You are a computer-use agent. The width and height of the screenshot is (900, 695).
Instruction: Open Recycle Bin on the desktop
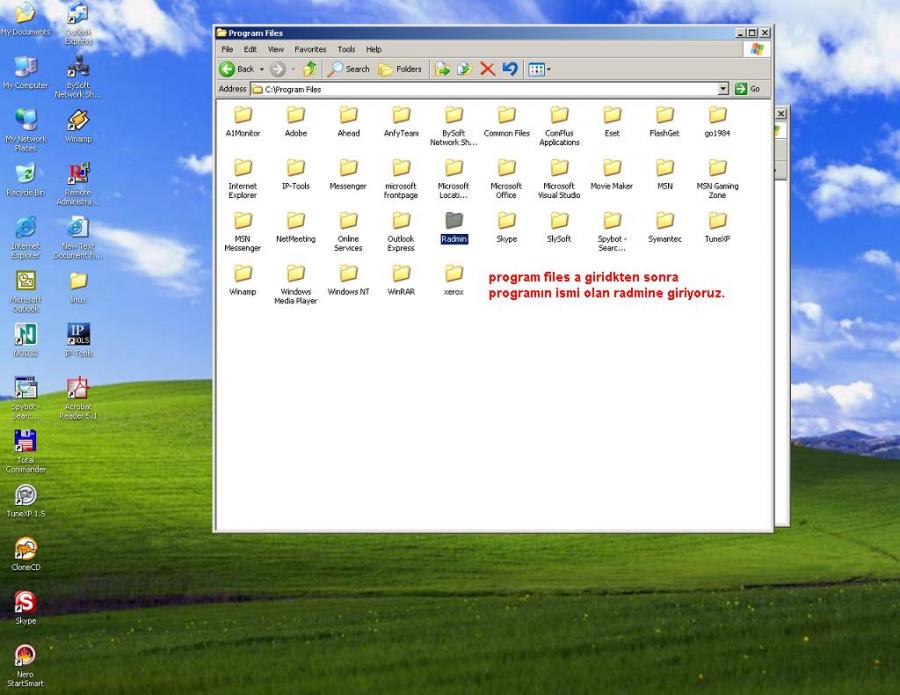click(25, 180)
